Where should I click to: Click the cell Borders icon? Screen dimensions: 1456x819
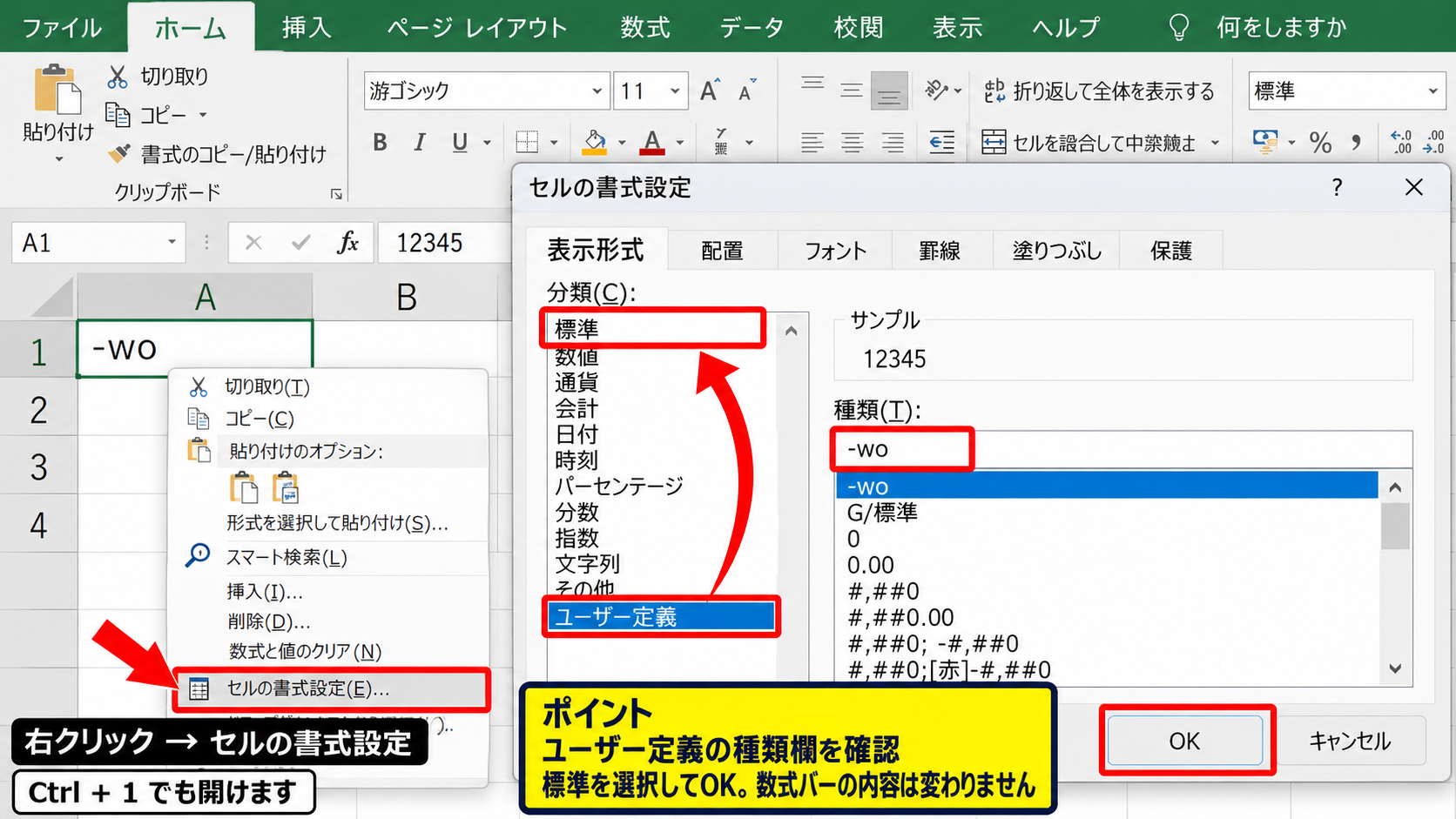click(x=527, y=142)
